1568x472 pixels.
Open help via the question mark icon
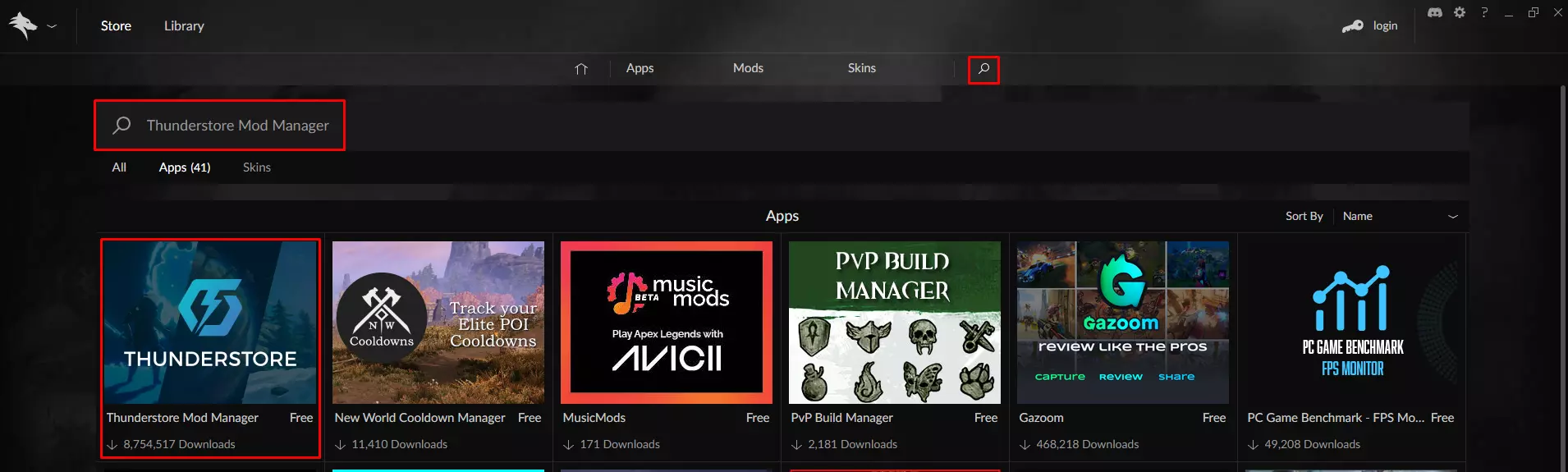click(1483, 12)
